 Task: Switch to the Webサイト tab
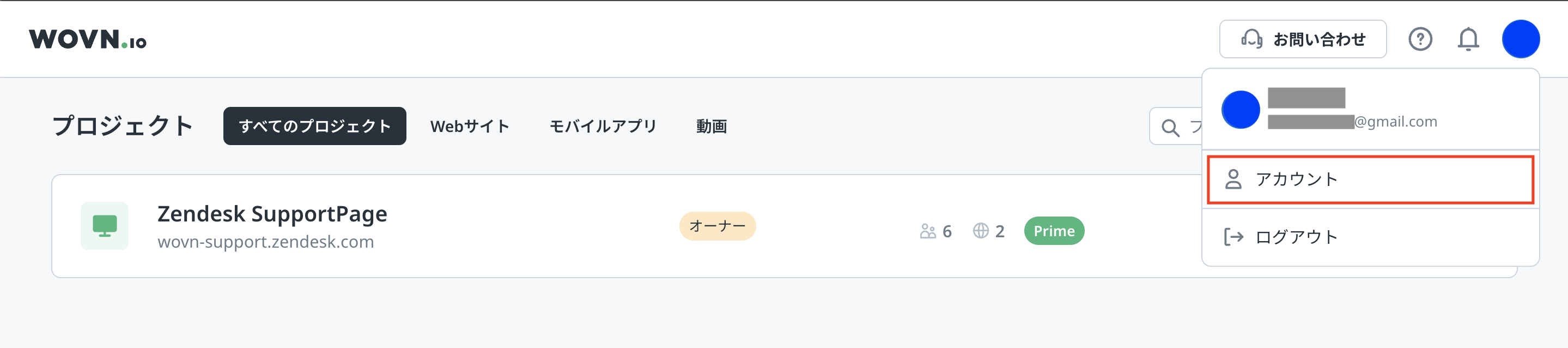point(469,126)
